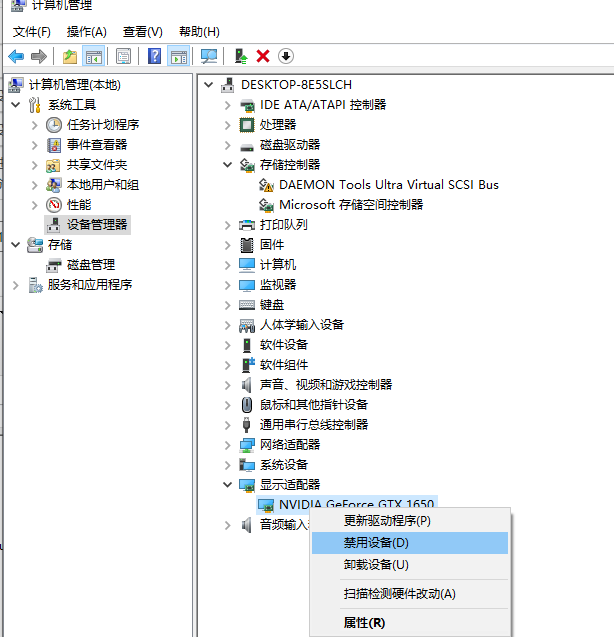Select the 处理器 category label

point(278,125)
